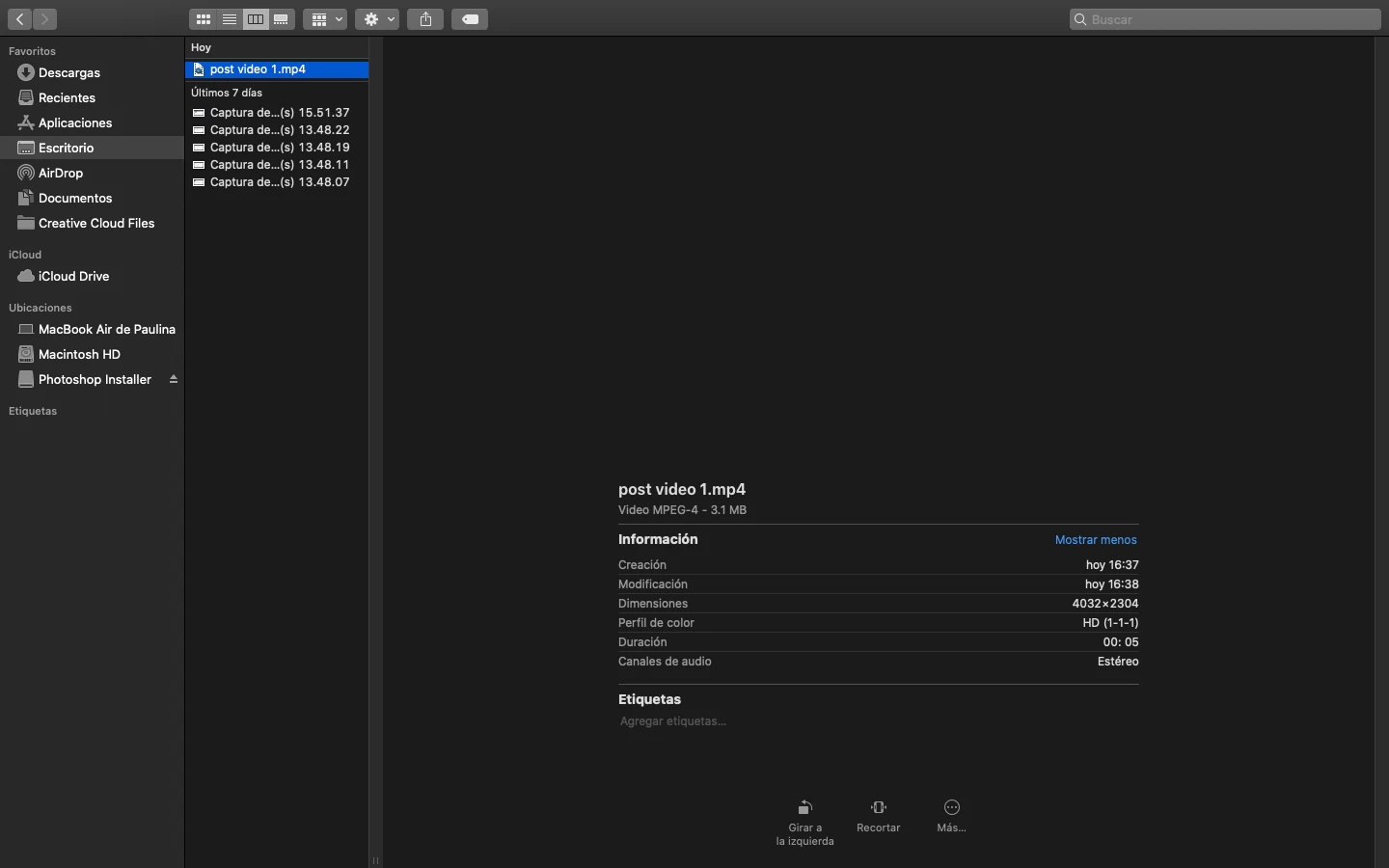Click the column resize handle at the bottom

coord(375,860)
